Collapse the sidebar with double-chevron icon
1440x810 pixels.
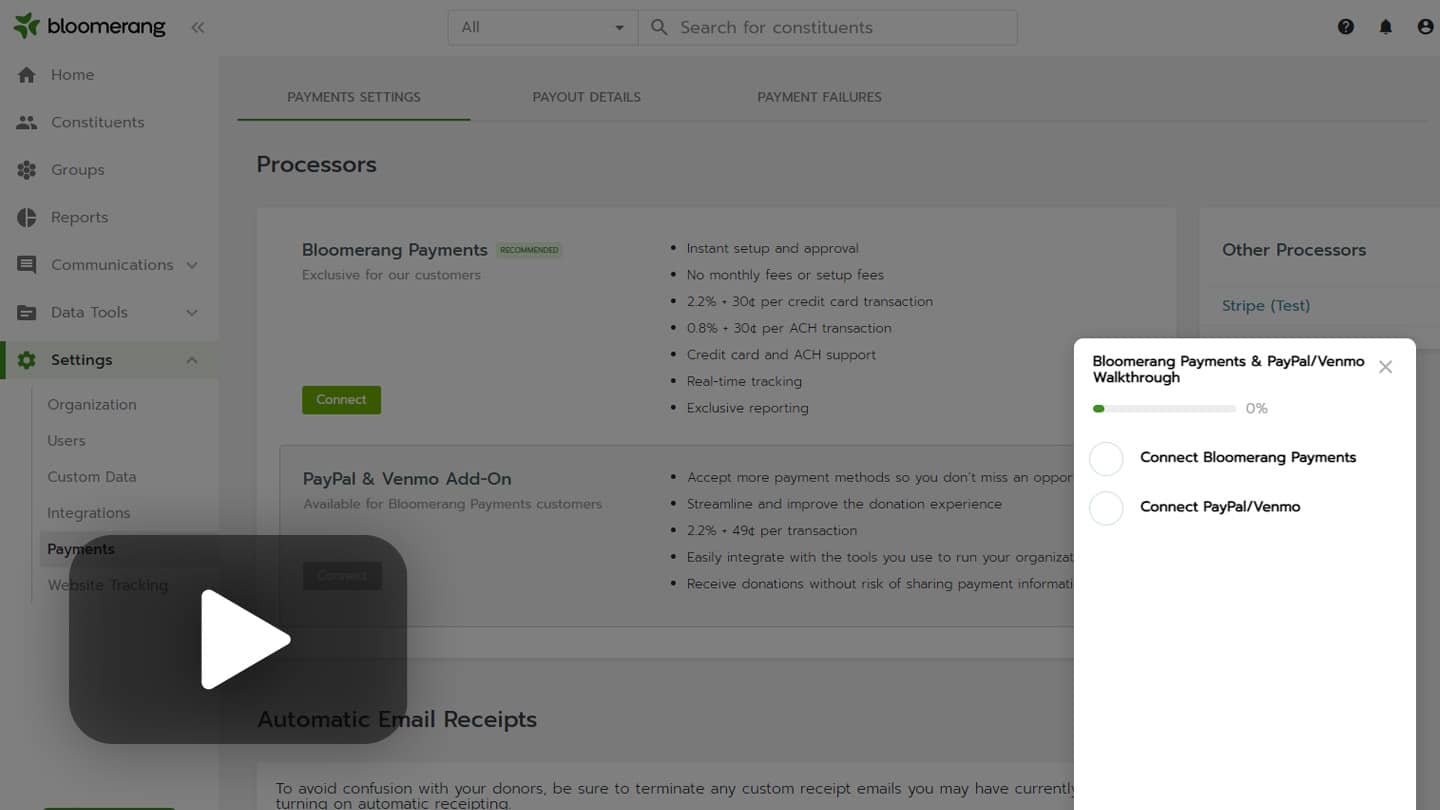tap(198, 28)
